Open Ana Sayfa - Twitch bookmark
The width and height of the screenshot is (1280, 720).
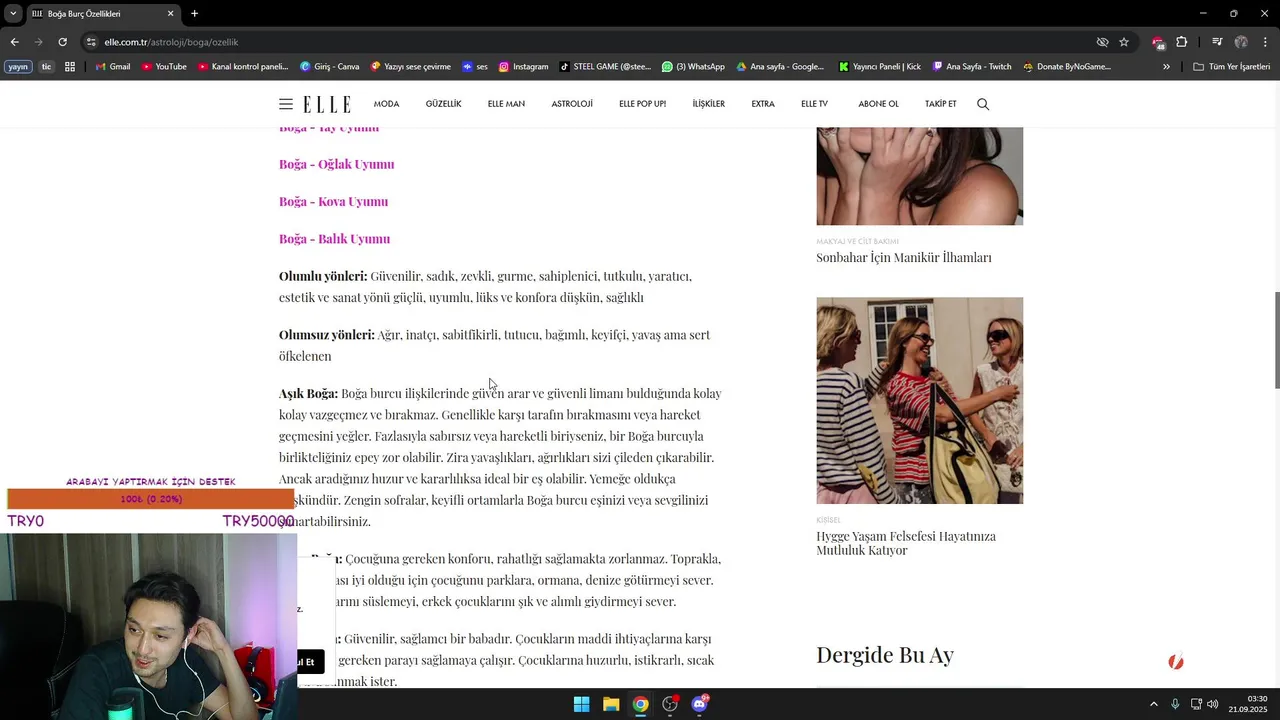coord(972,67)
